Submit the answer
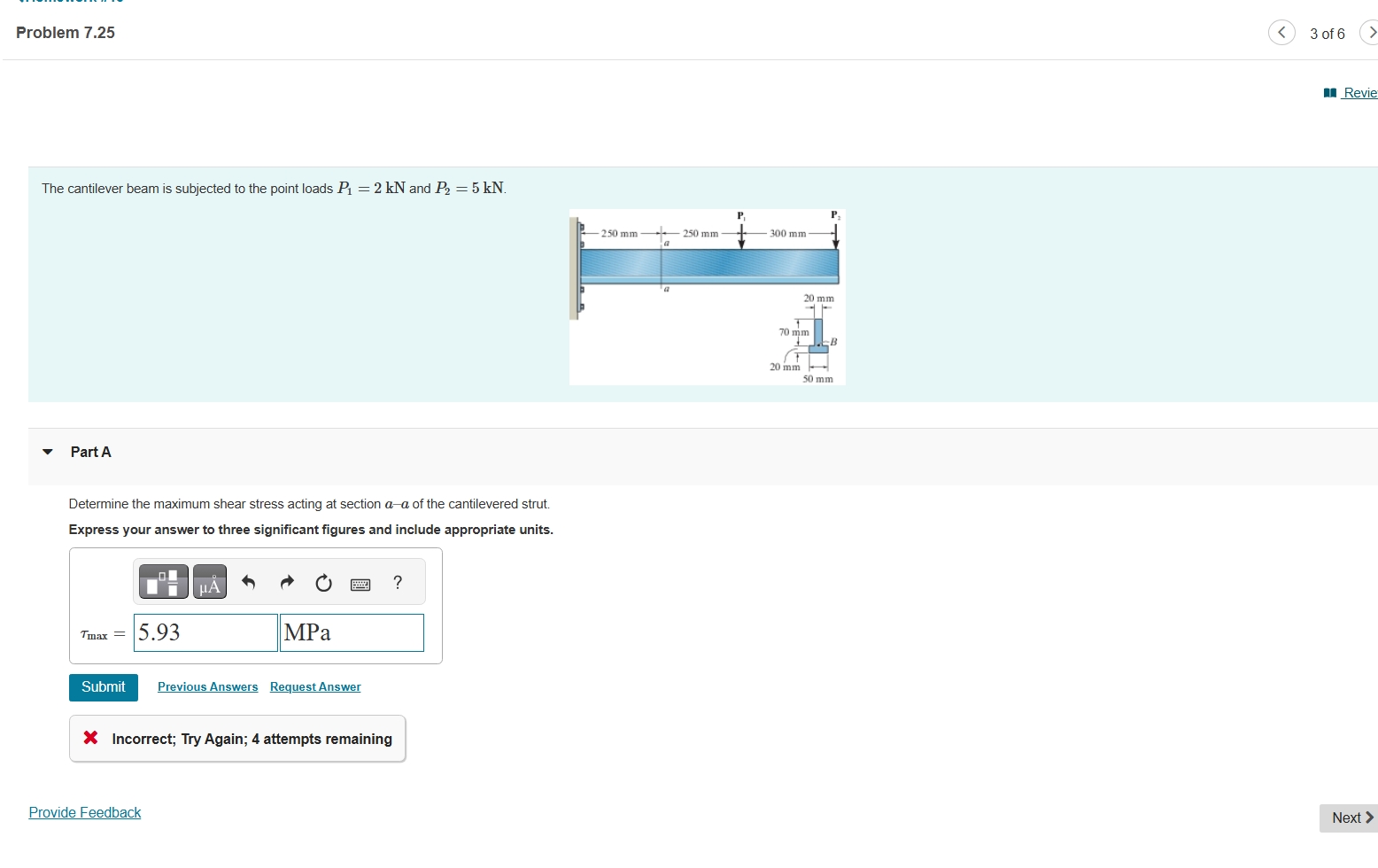The height and width of the screenshot is (868, 1378). [104, 687]
